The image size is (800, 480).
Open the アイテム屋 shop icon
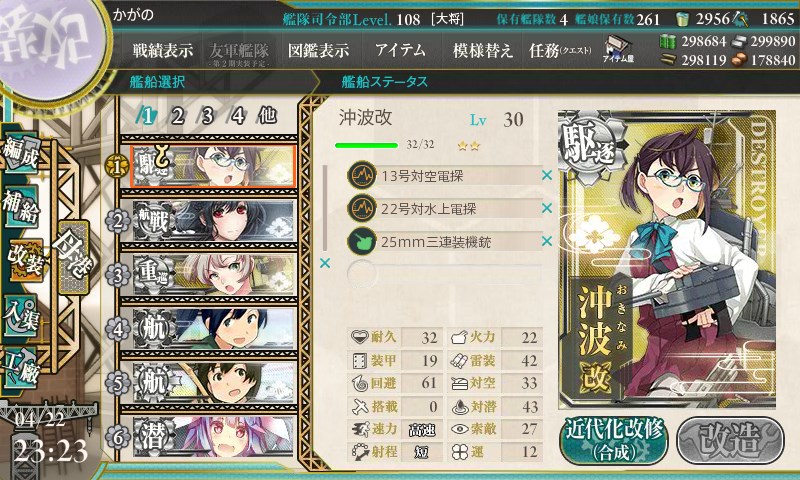[618, 49]
